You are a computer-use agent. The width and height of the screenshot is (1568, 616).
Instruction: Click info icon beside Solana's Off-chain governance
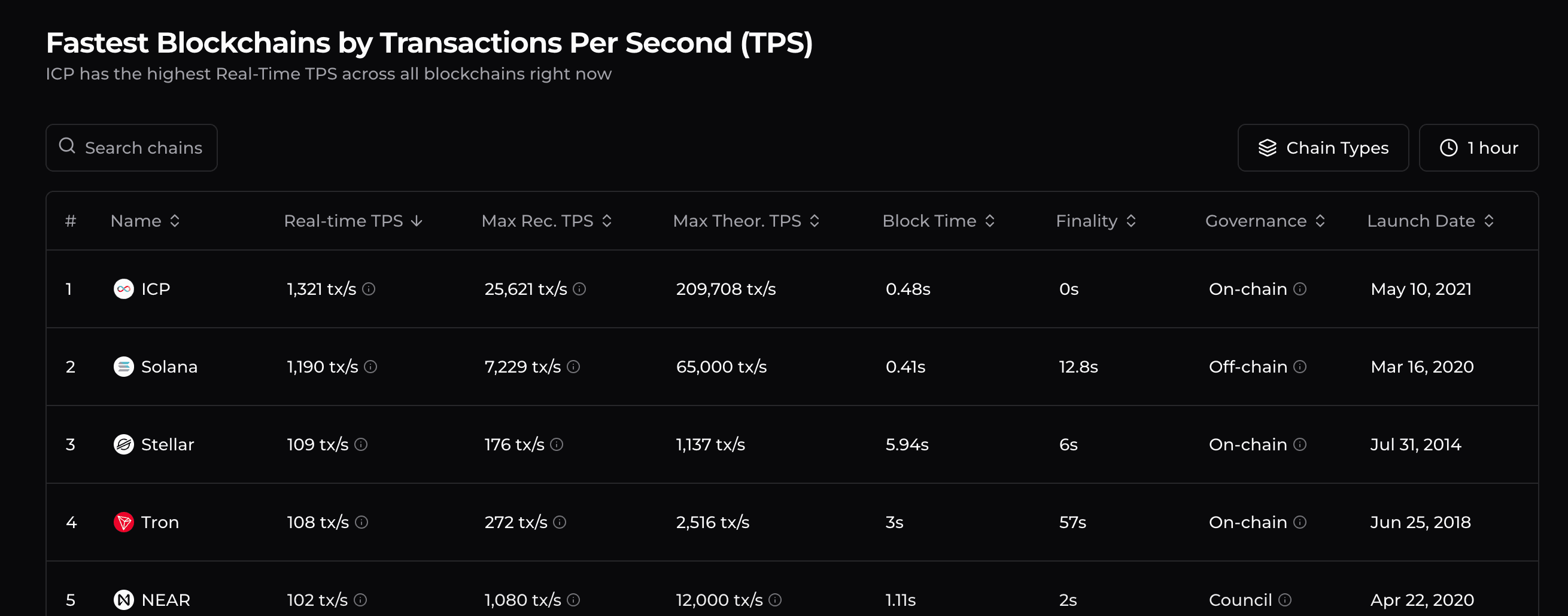pos(1299,367)
